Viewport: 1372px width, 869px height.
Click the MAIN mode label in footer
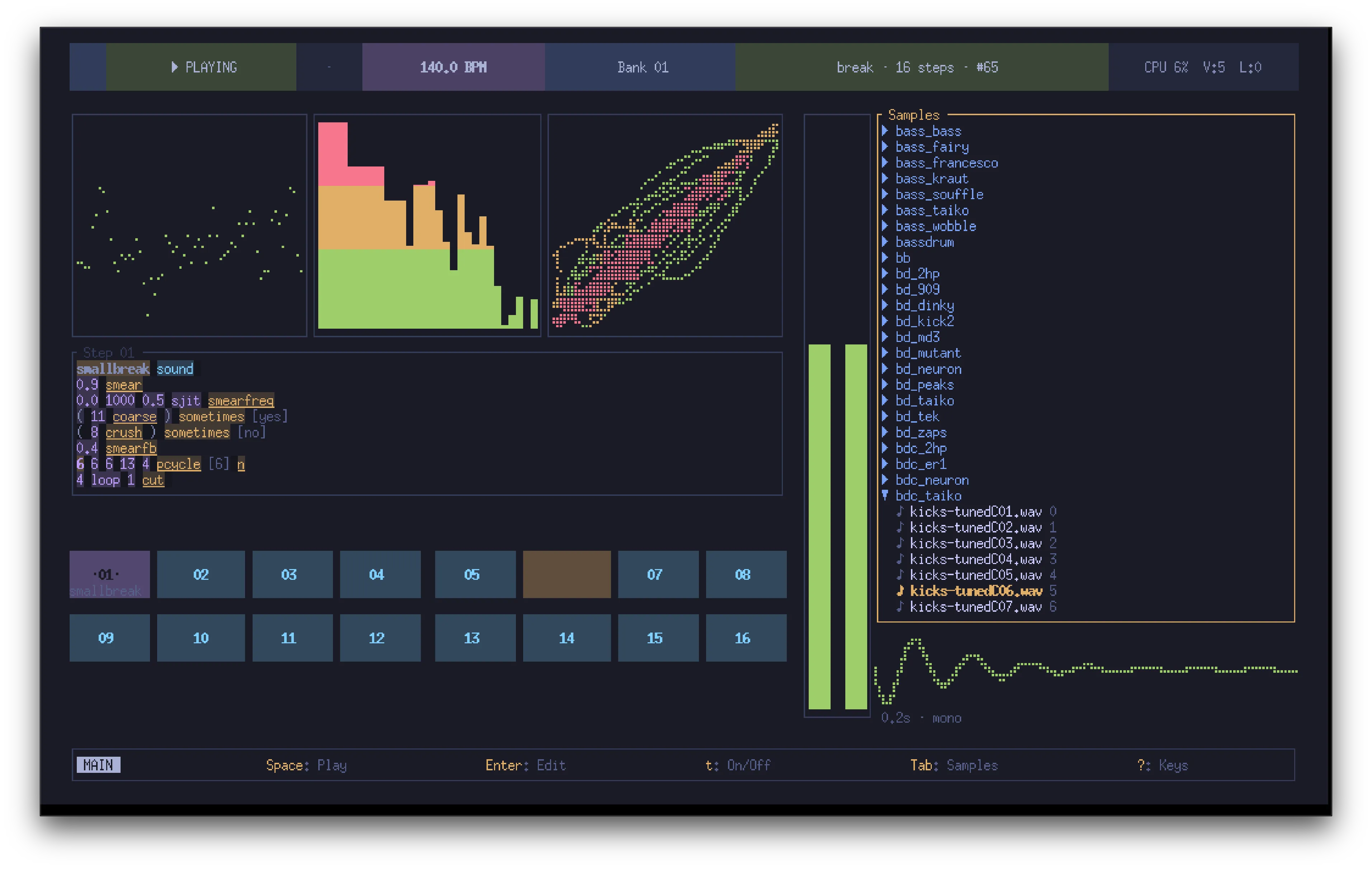pos(98,765)
